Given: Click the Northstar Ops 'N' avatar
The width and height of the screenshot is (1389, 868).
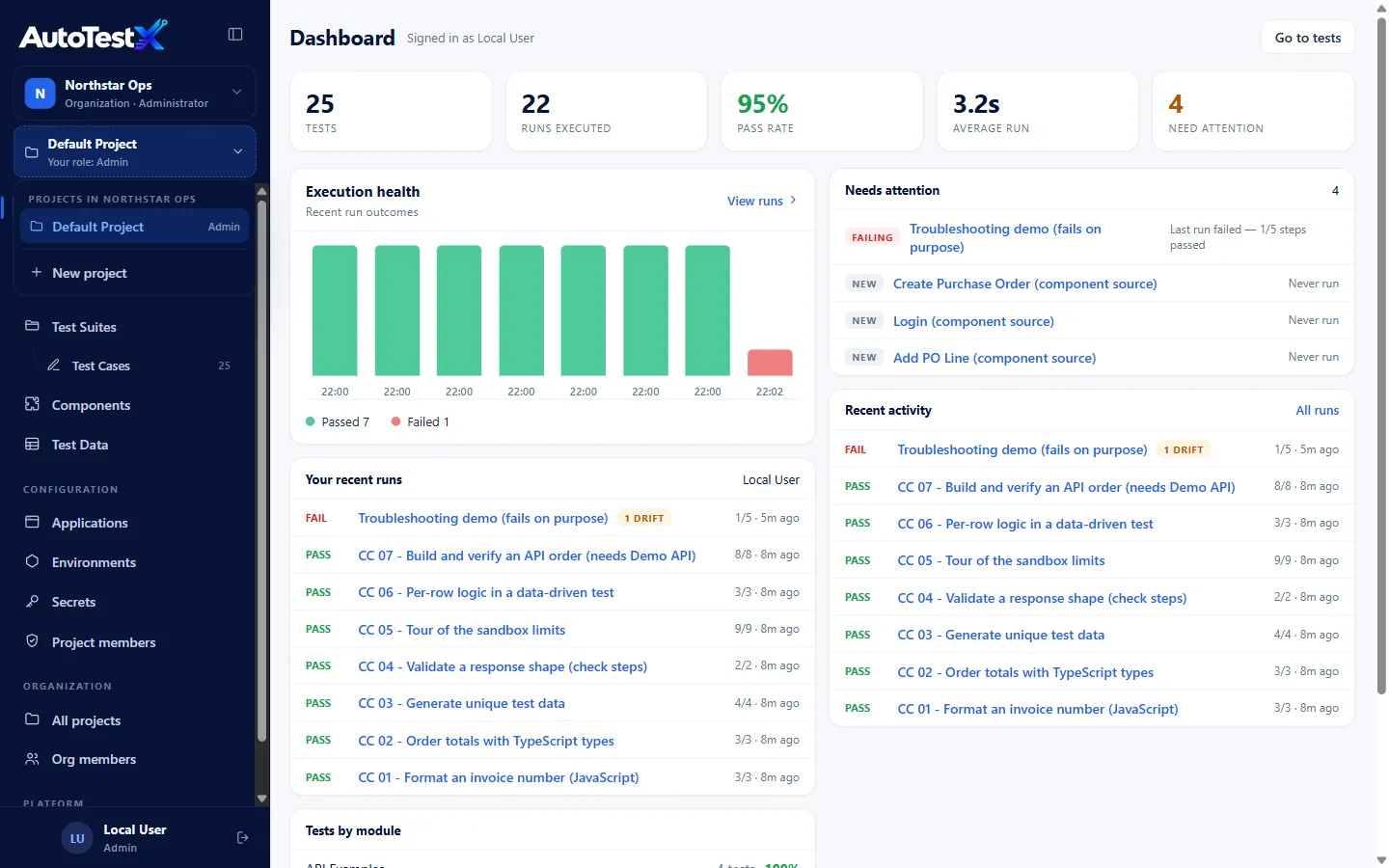Looking at the screenshot, I should pos(40,94).
